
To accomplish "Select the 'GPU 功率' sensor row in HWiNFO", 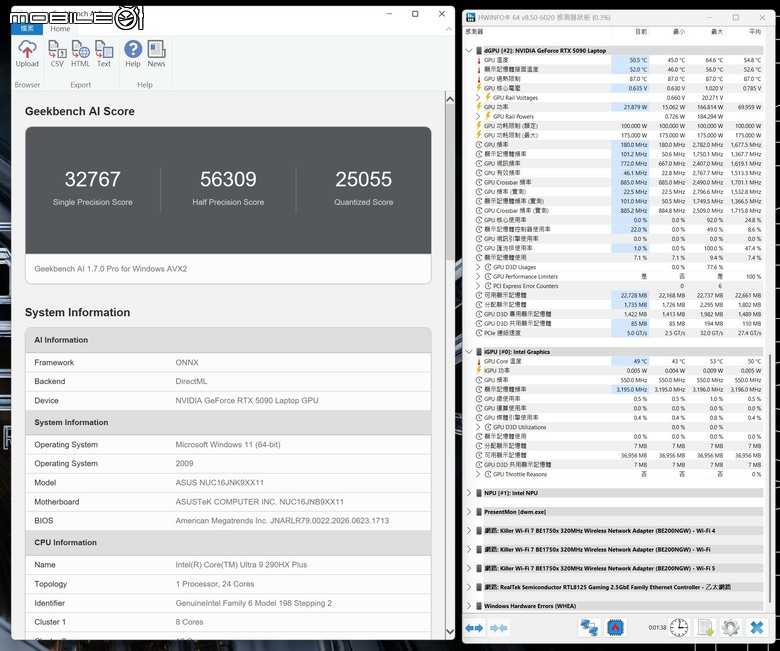I will point(619,107).
